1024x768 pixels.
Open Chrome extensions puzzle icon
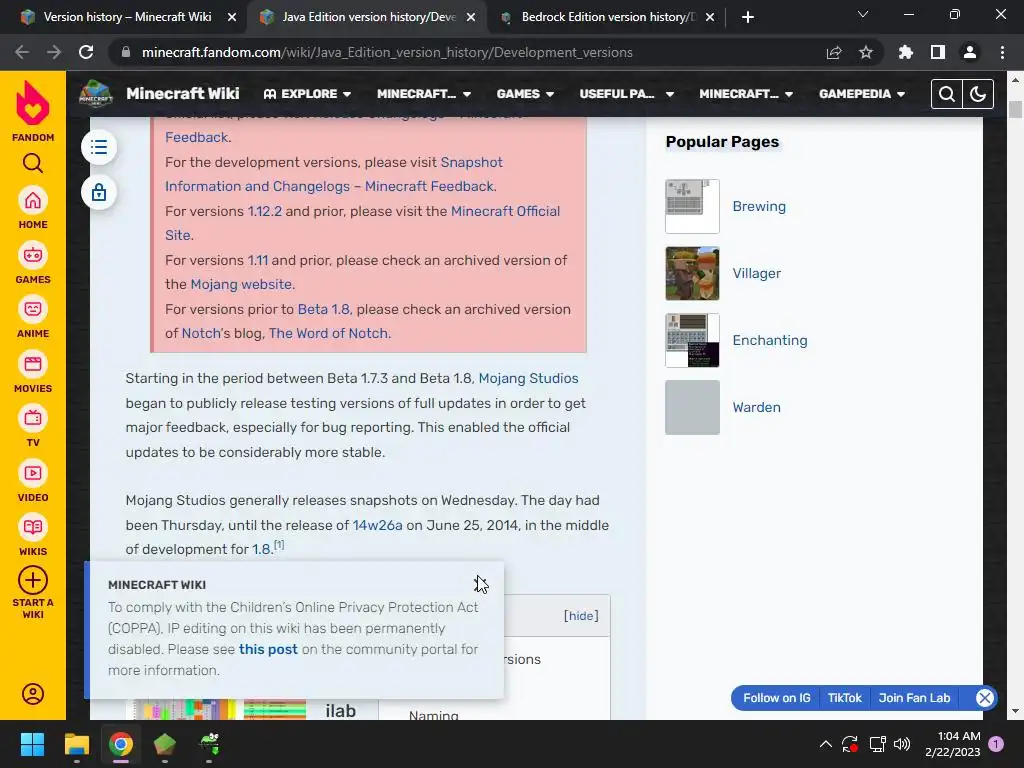tap(906, 52)
